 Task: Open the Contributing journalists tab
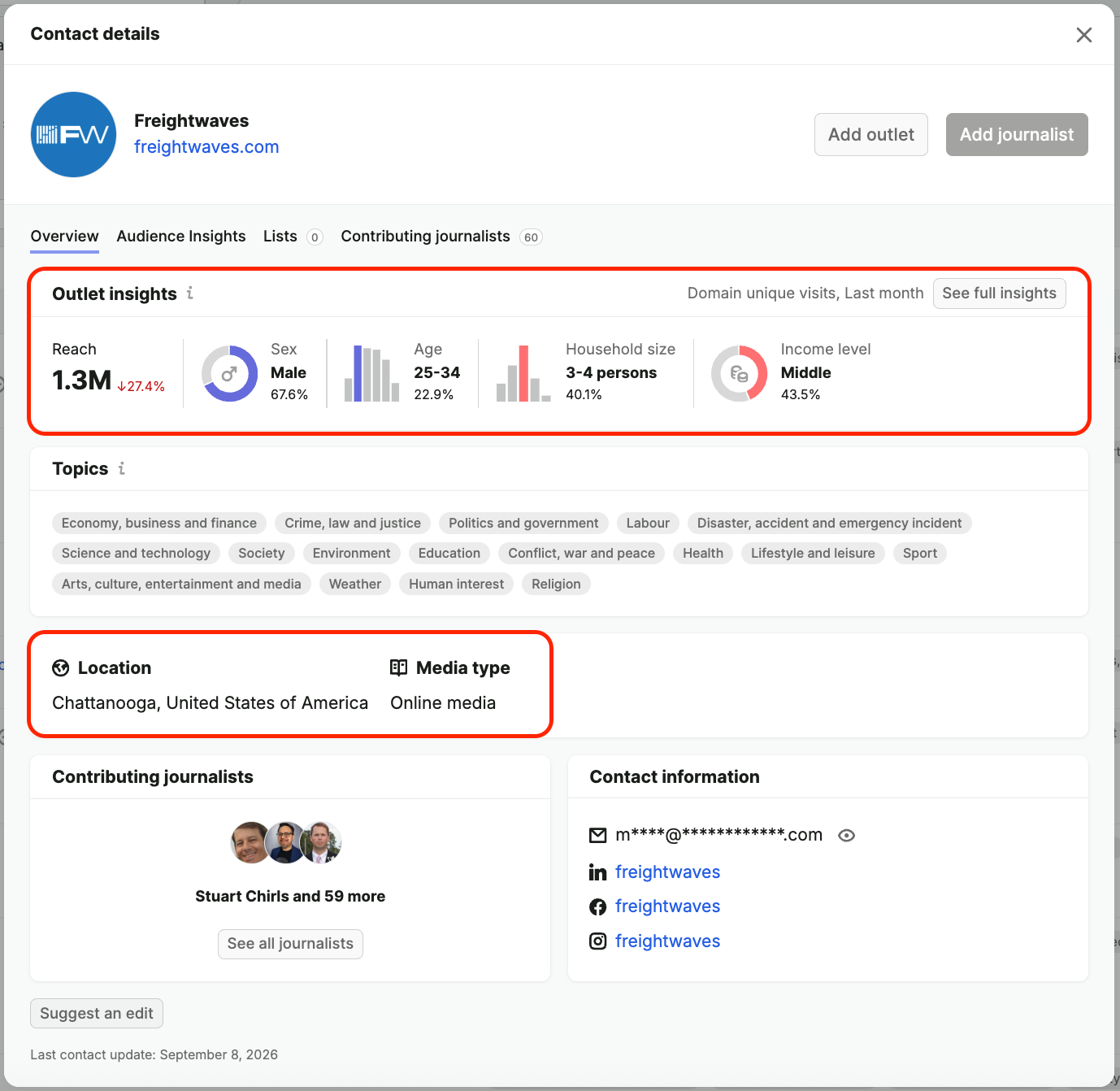[441, 237]
